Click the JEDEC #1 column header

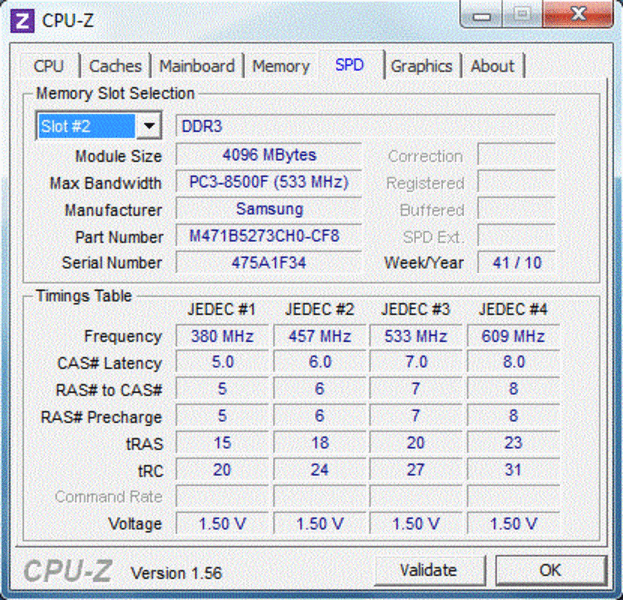222,310
